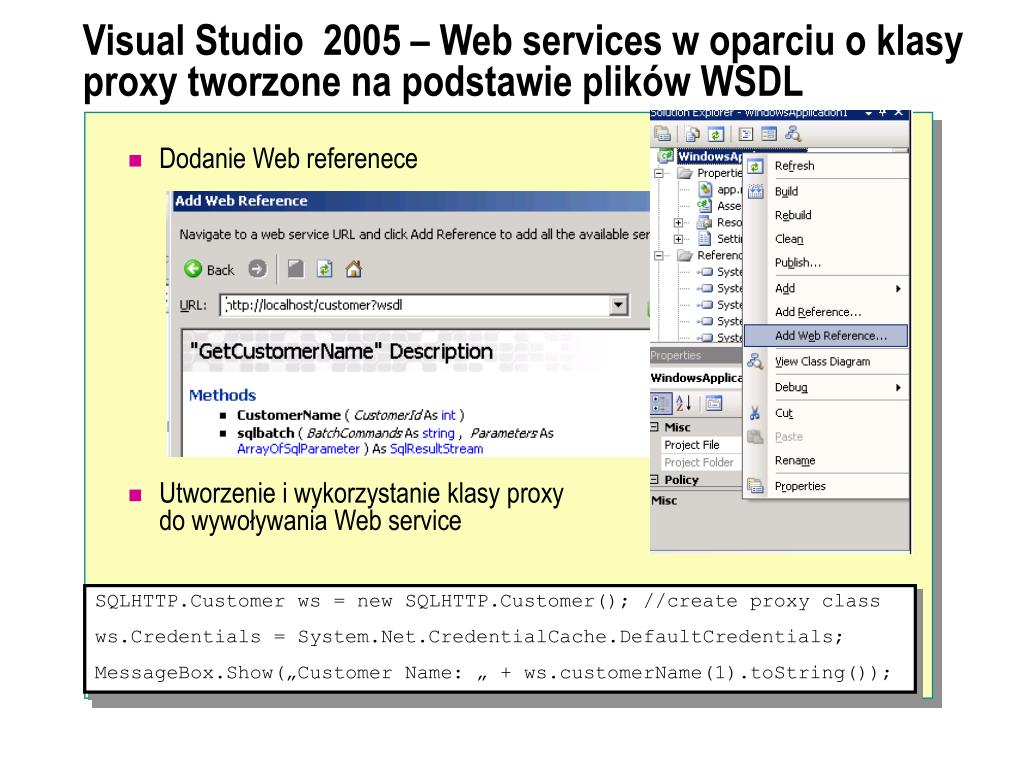This screenshot has width=1024, height=768.
Task: Click the CustomerName method link
Action: (289, 415)
